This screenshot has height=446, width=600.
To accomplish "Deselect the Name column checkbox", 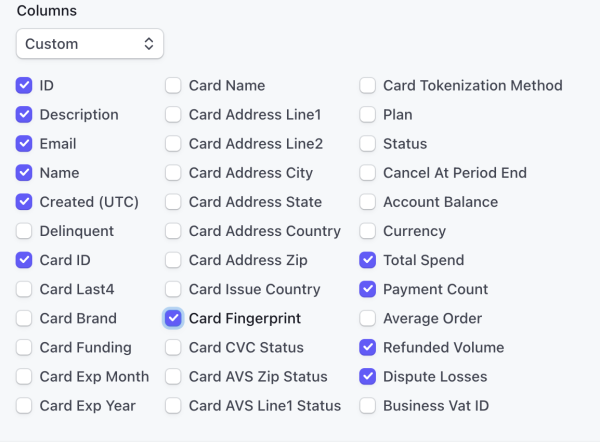I will coord(24,173).
